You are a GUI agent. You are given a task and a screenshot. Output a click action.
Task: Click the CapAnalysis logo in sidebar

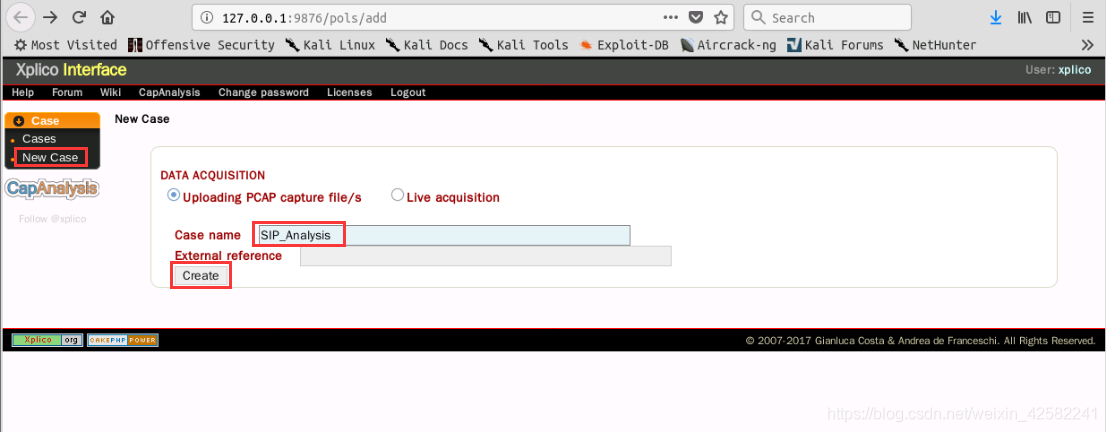[x=51, y=188]
